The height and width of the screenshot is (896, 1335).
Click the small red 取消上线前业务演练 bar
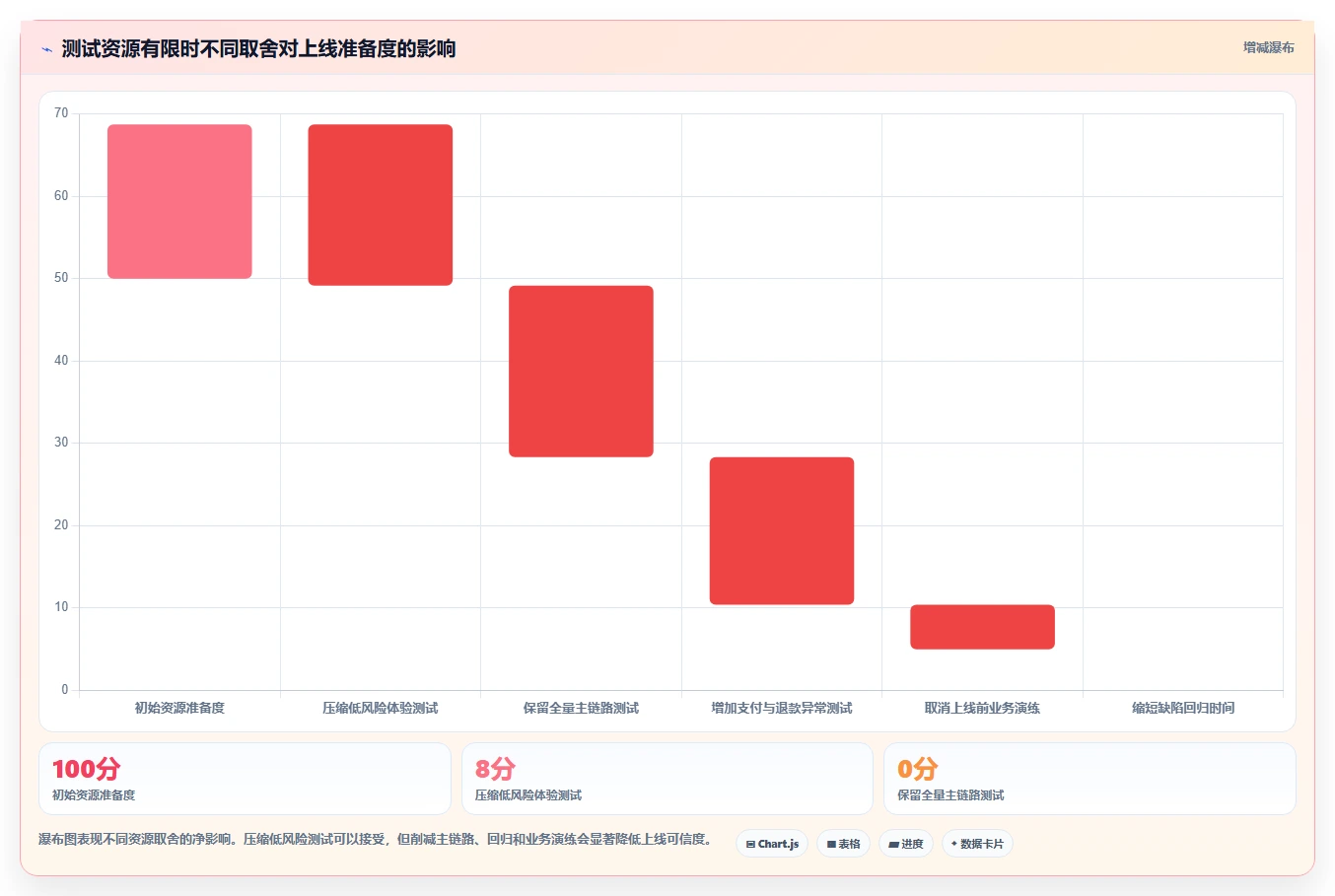[982, 627]
